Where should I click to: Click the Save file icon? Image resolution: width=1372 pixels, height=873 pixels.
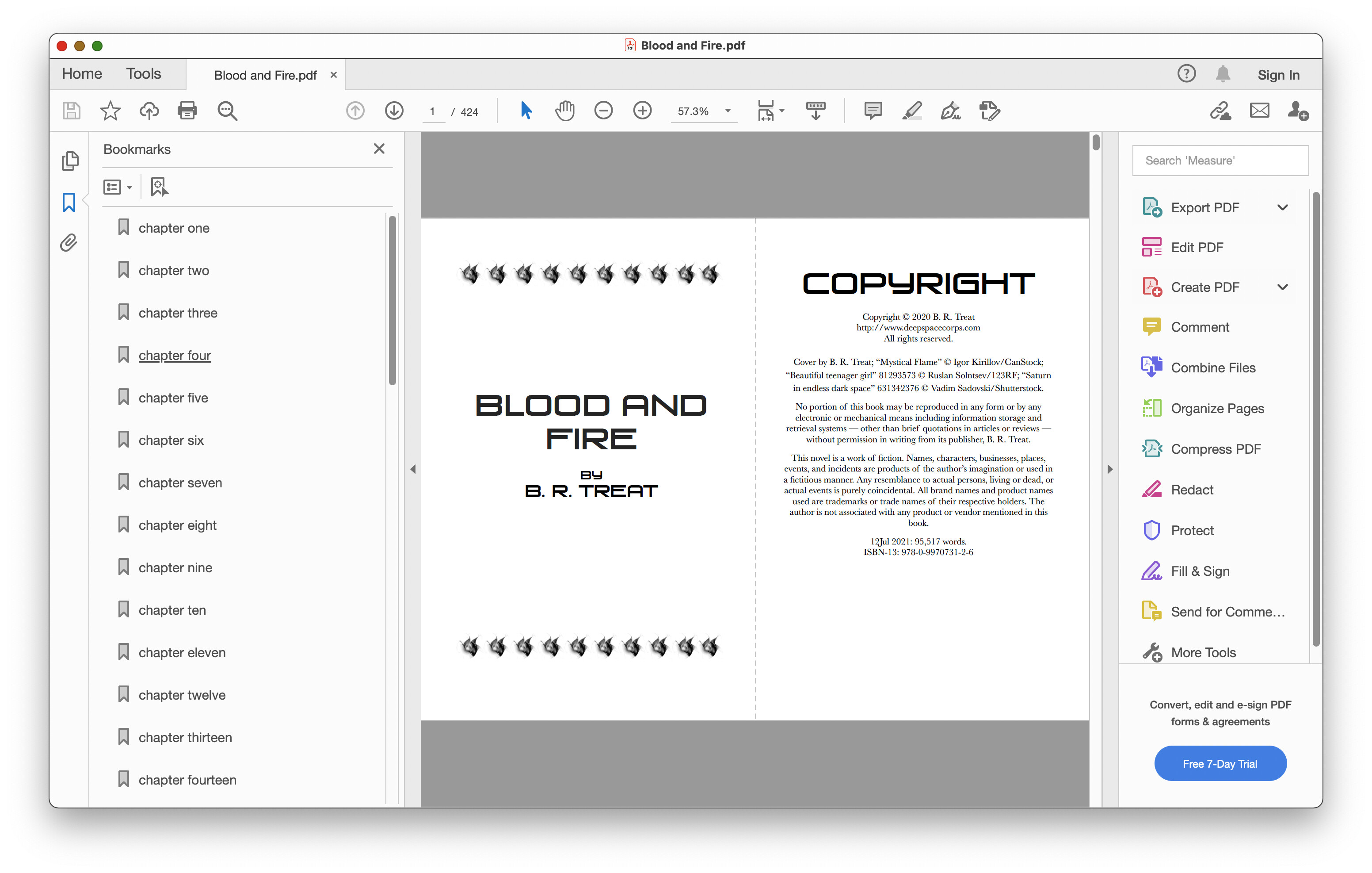point(71,111)
